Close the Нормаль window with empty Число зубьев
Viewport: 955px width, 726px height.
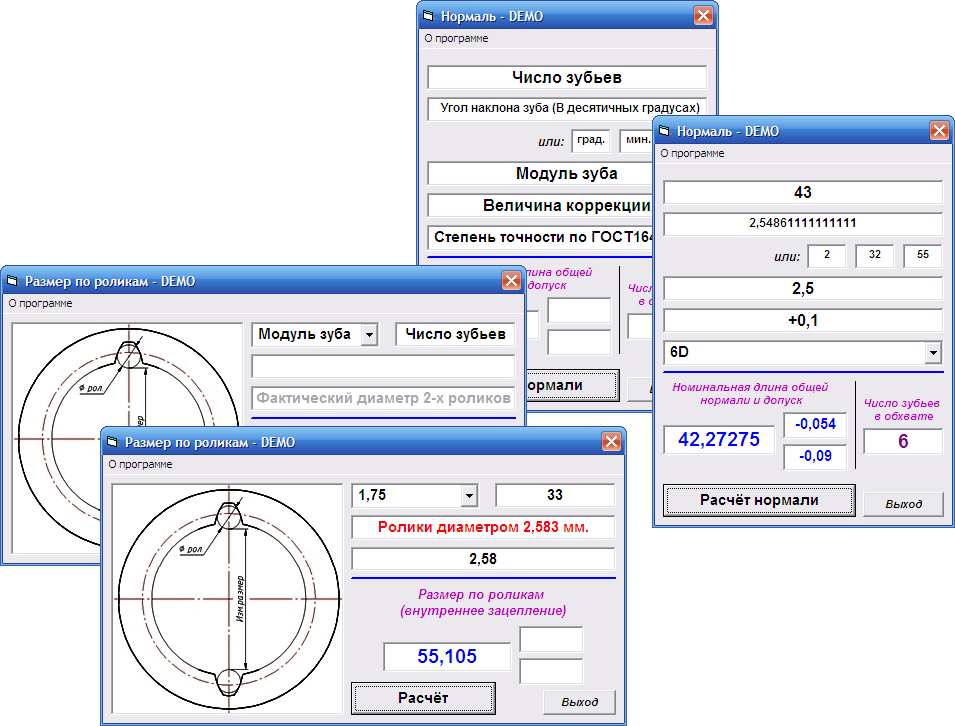tap(703, 16)
